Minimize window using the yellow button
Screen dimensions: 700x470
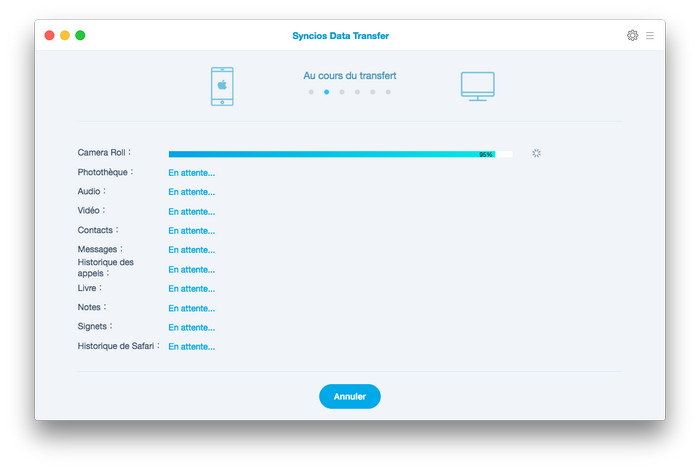[65, 35]
